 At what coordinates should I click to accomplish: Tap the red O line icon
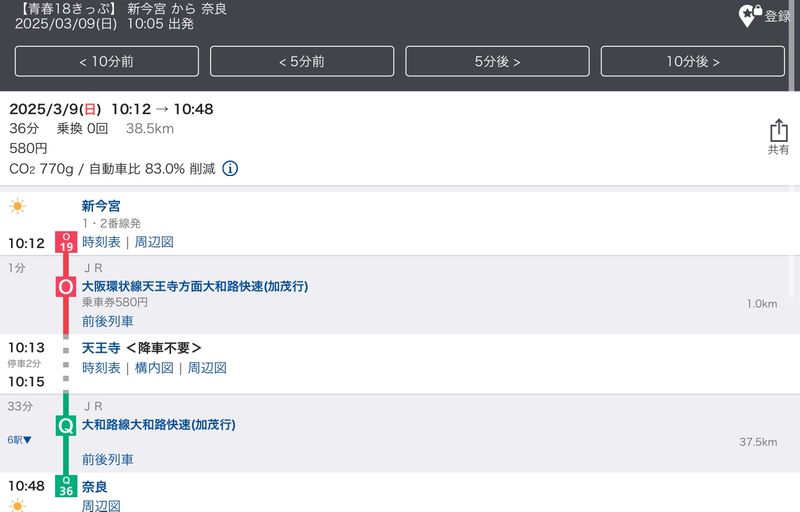(x=66, y=287)
